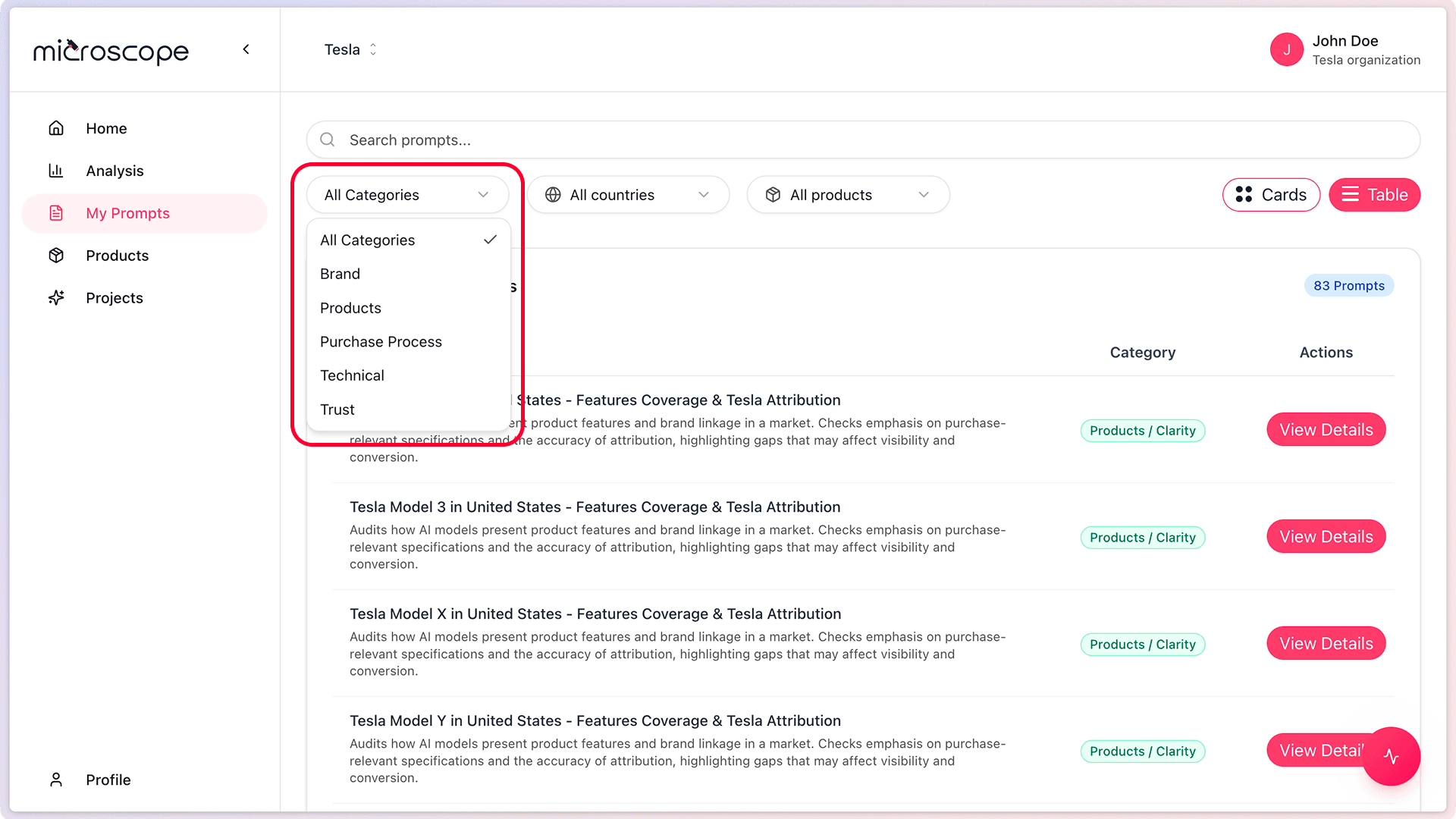Screen dimensions: 1456x819
Task: View Details for Tesla Model 3 prompt
Action: pos(1326,537)
